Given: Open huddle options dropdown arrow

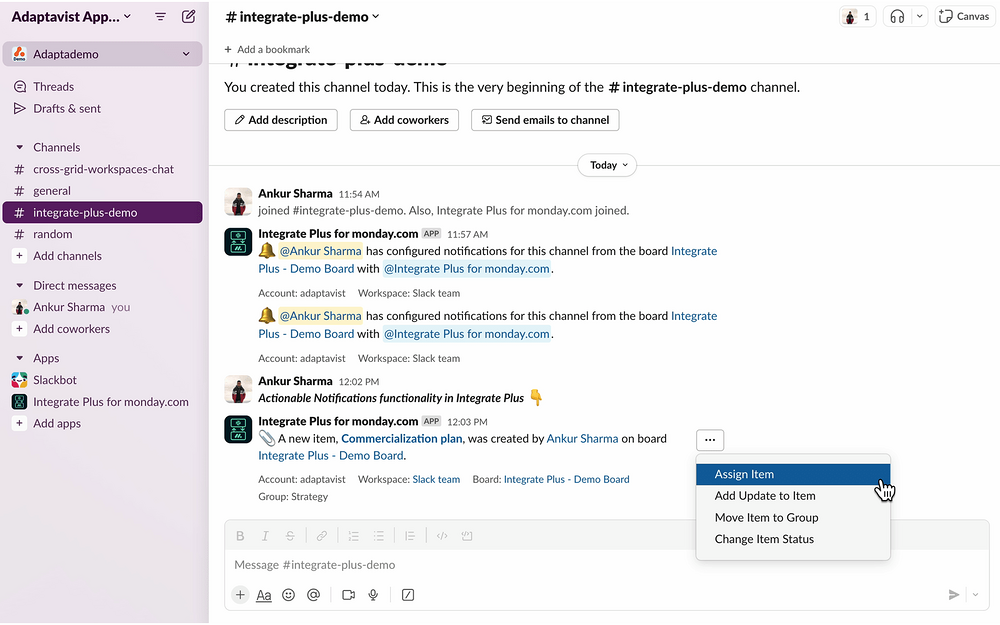Looking at the screenshot, I should [x=919, y=17].
